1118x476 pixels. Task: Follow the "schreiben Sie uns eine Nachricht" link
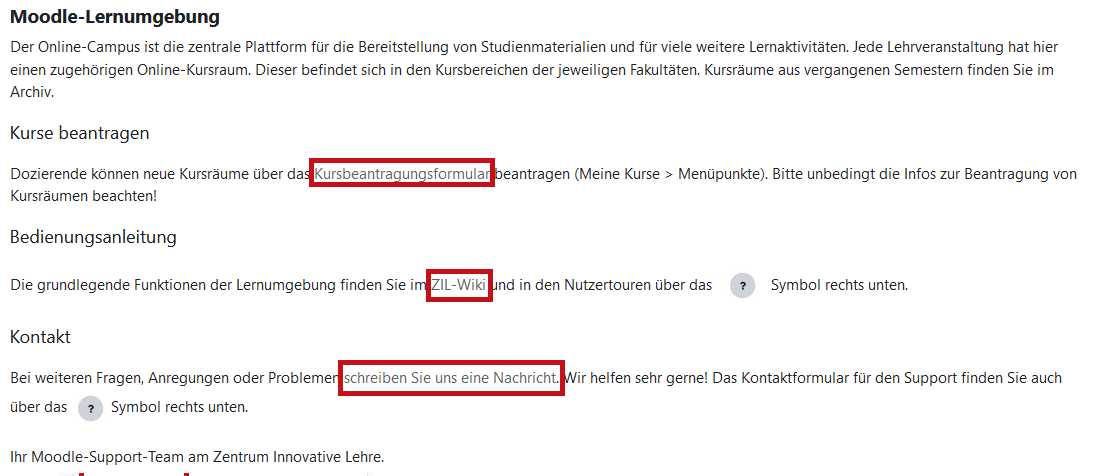[451, 378]
